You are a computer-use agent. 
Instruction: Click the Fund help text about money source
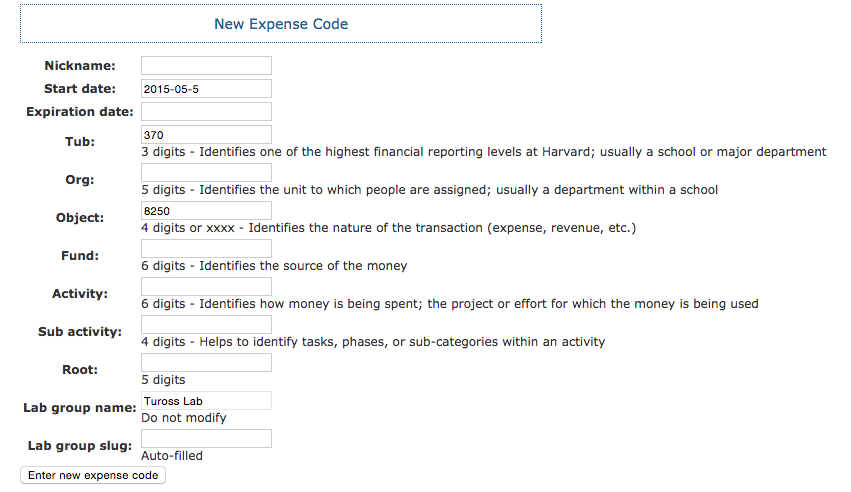pos(274,266)
